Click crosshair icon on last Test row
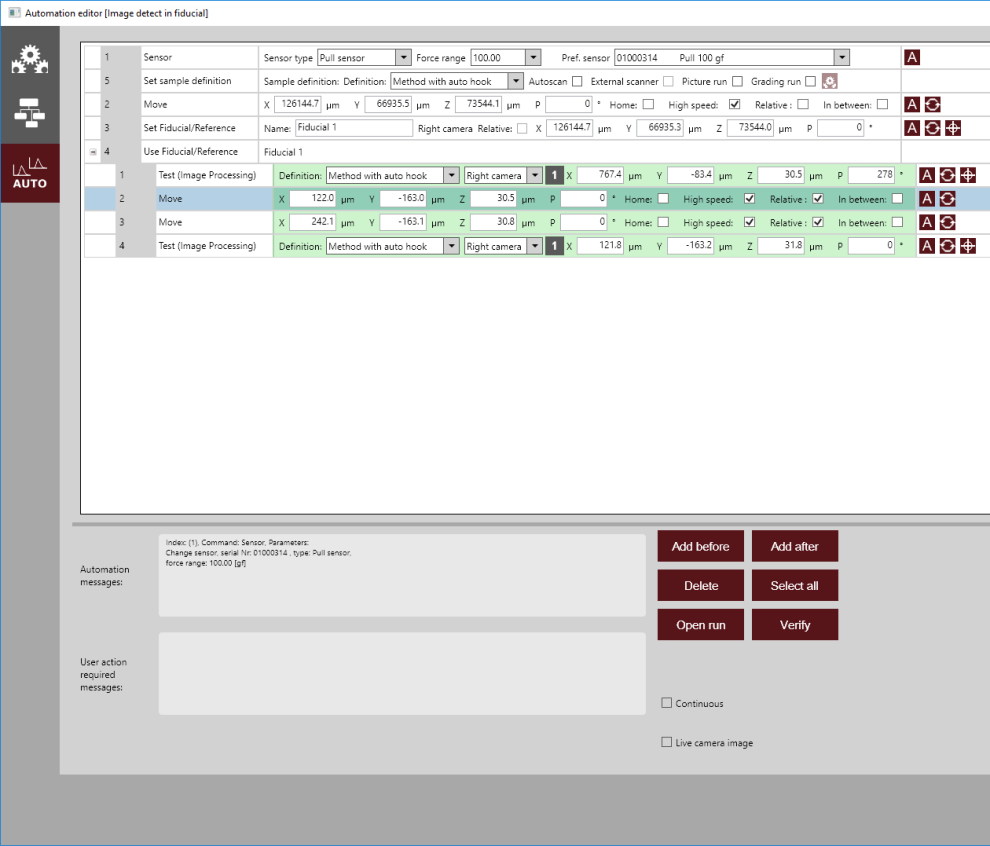The image size is (990, 846). point(967,246)
